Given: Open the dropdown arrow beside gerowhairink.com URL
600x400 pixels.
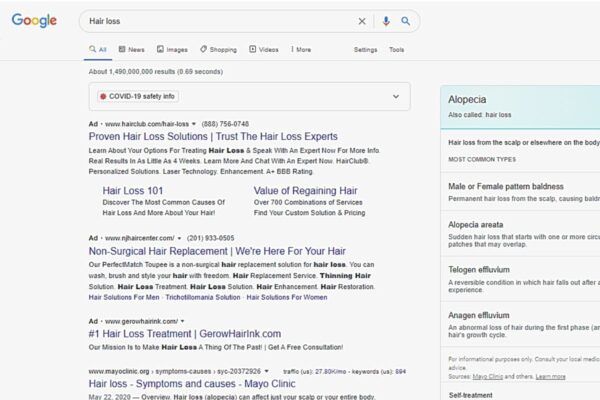Looking at the screenshot, I should coord(183,321).
